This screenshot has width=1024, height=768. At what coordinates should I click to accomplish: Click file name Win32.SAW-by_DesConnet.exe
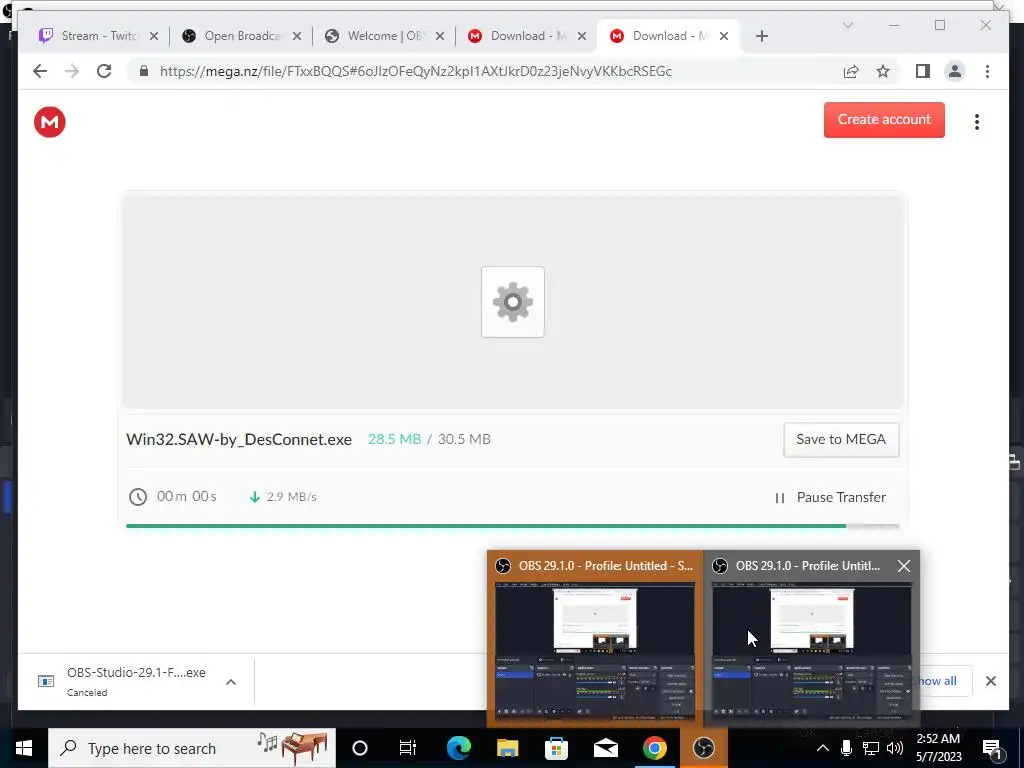[x=239, y=440]
